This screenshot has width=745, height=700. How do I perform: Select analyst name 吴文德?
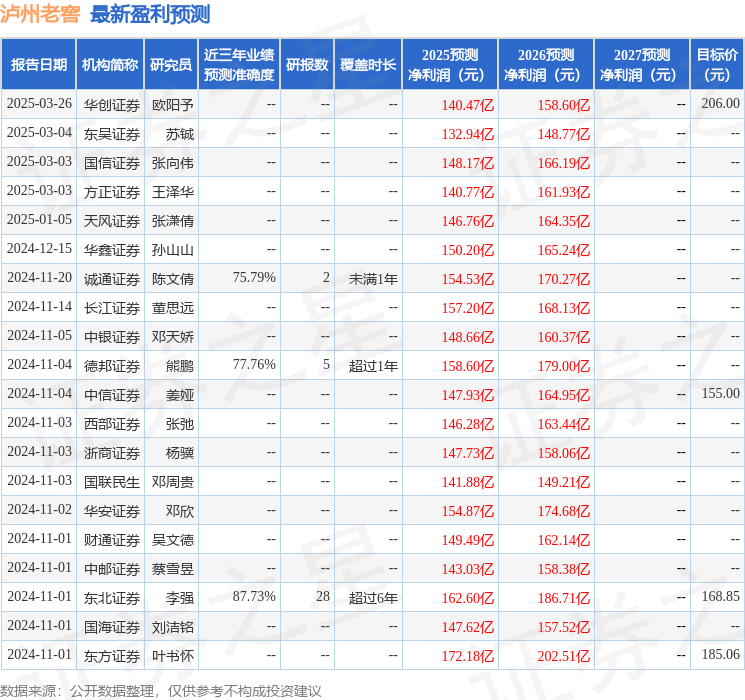click(172, 540)
